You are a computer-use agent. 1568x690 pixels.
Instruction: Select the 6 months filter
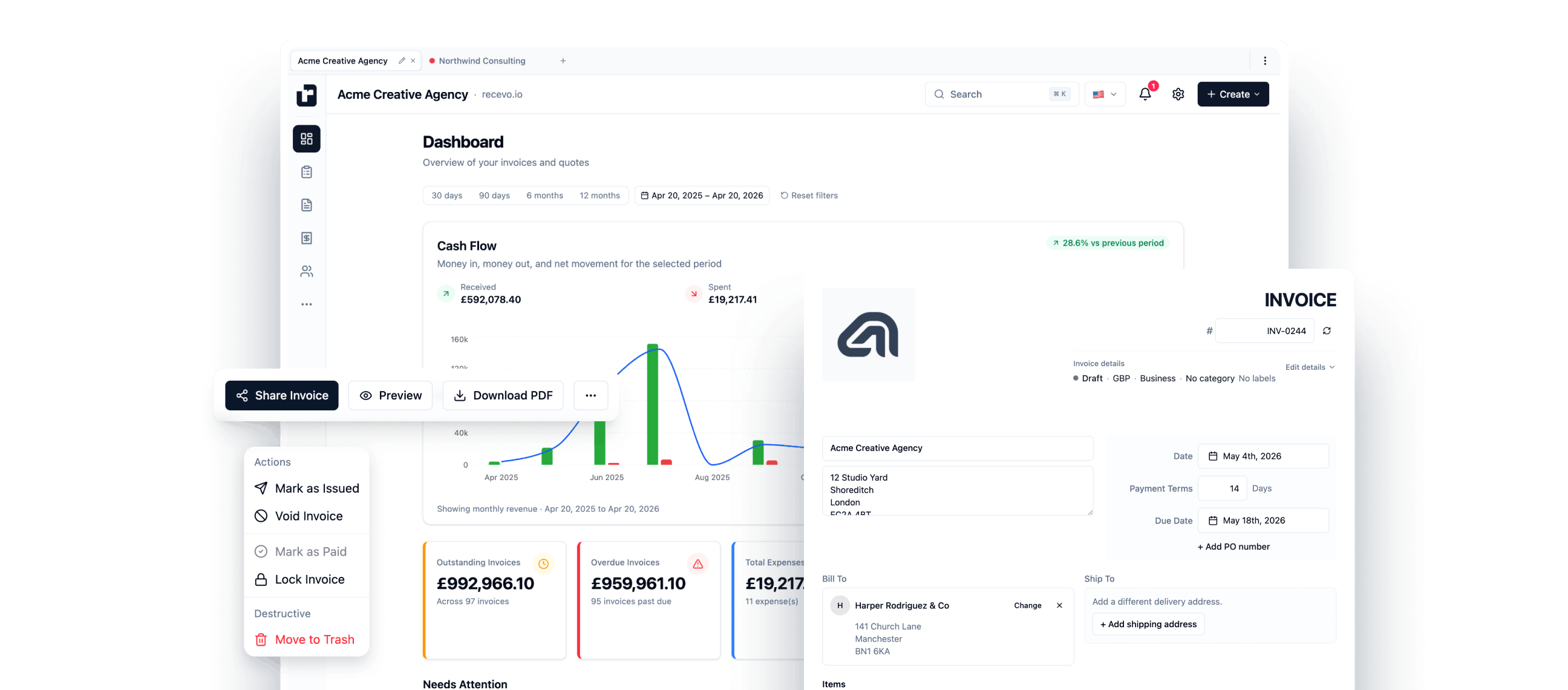coord(544,195)
